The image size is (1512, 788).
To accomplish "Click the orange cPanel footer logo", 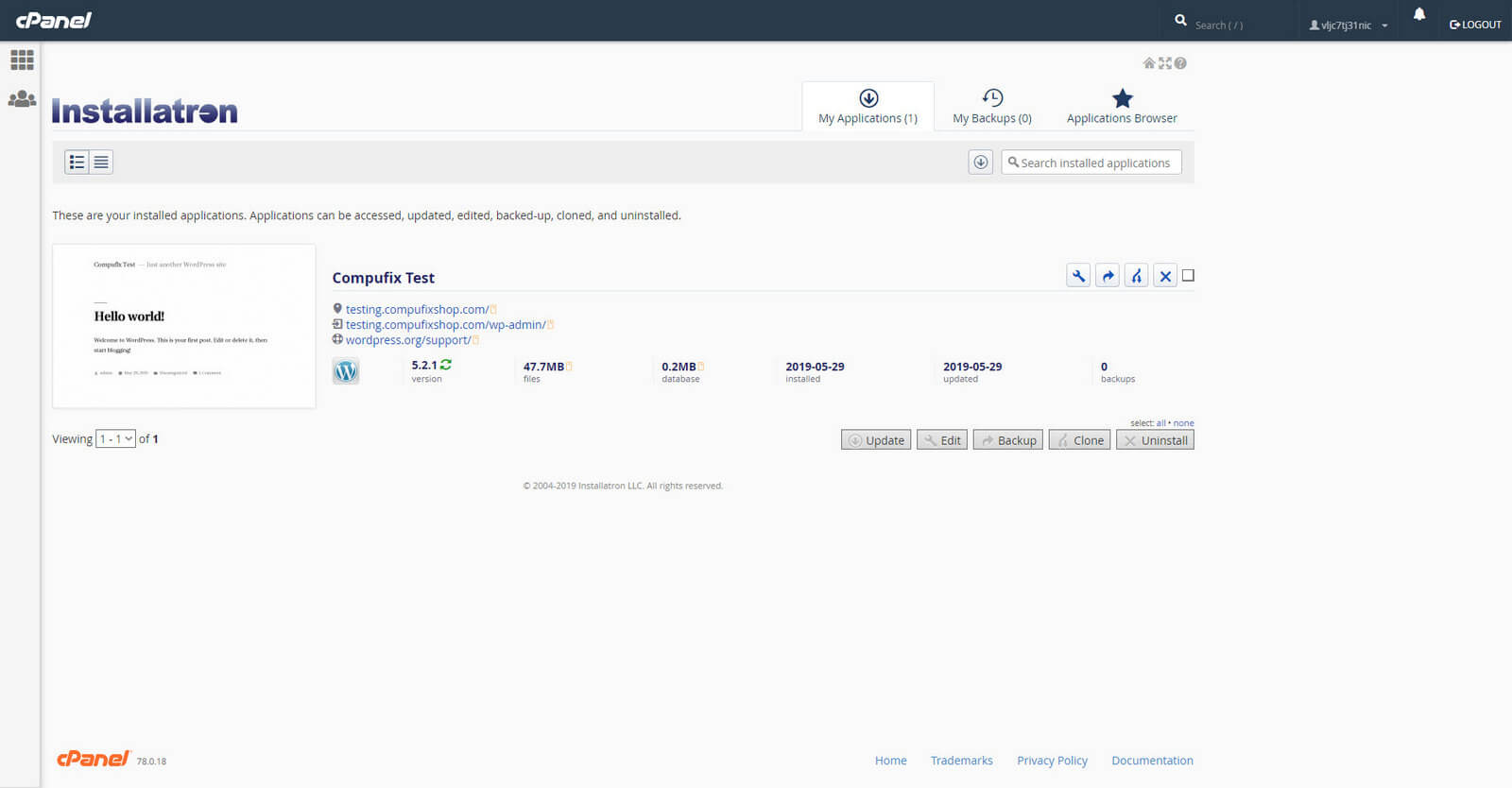I will point(93,759).
